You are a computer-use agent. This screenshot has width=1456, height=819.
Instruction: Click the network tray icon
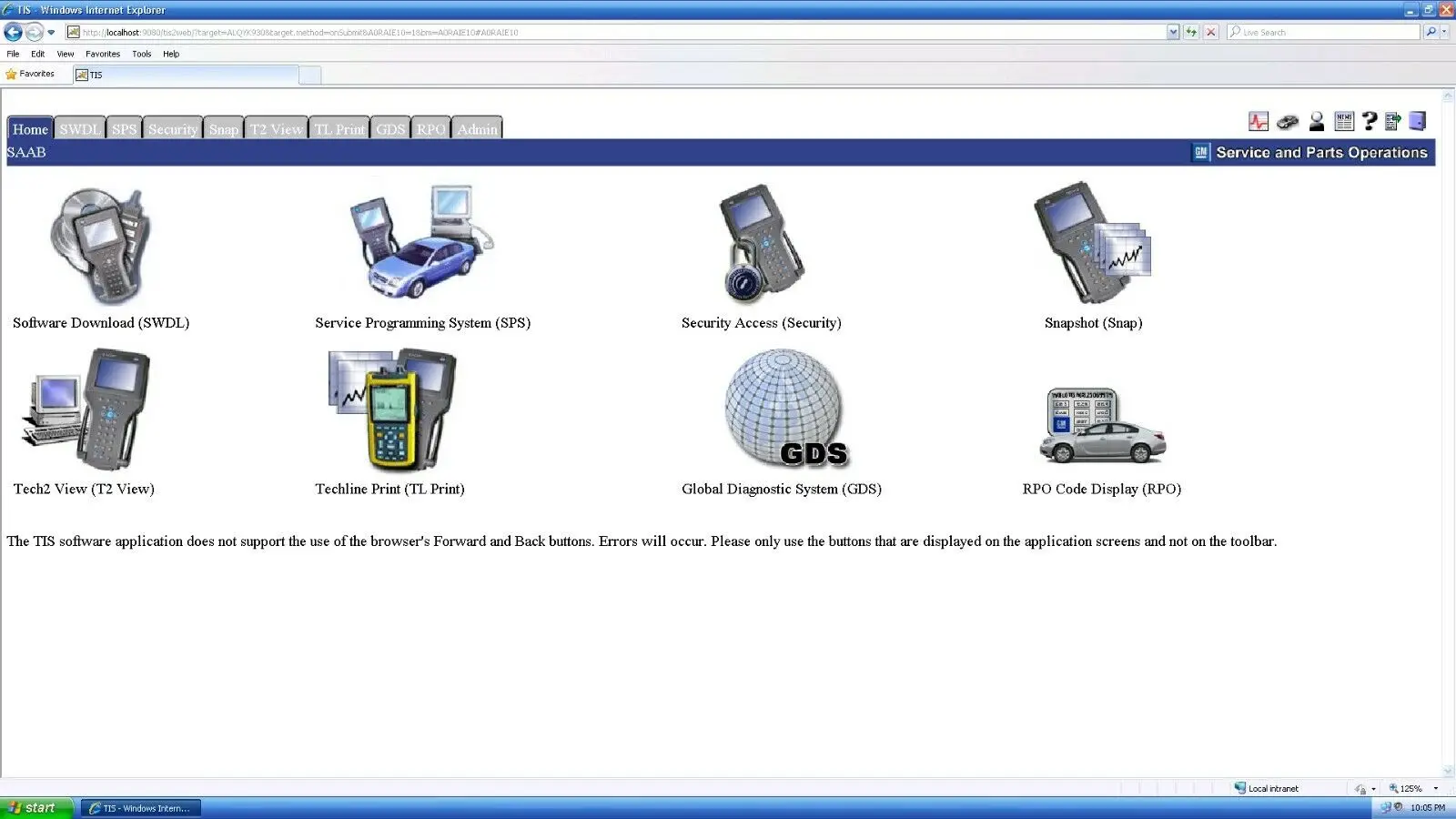(1386, 807)
